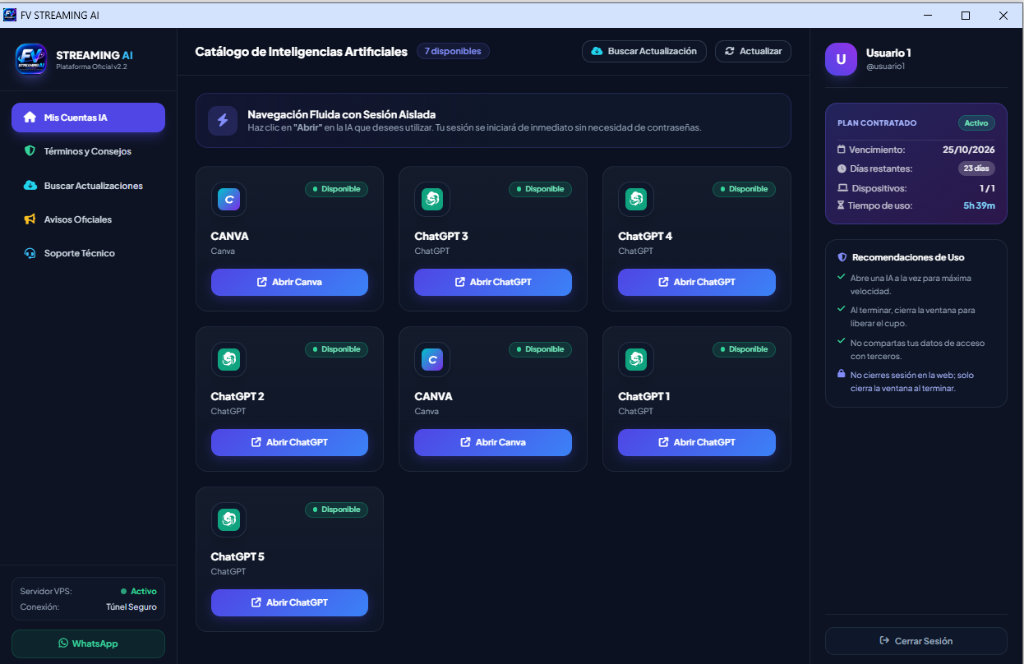Open Mis Cuentas IA in the sidebar
Image resolution: width=1024 pixels, height=664 pixels.
pos(88,118)
